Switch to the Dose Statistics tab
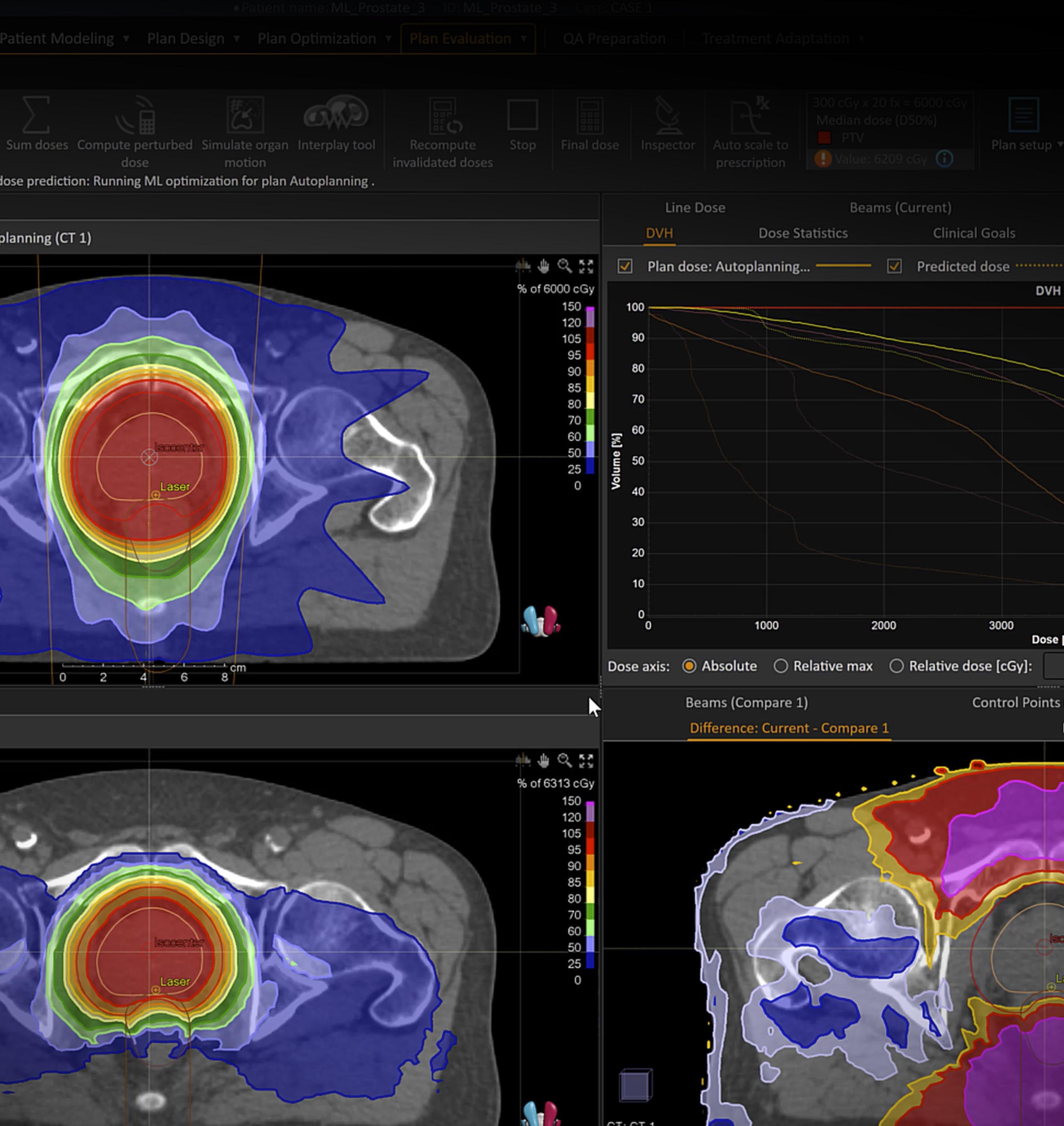The image size is (1064, 1126). 802,233
